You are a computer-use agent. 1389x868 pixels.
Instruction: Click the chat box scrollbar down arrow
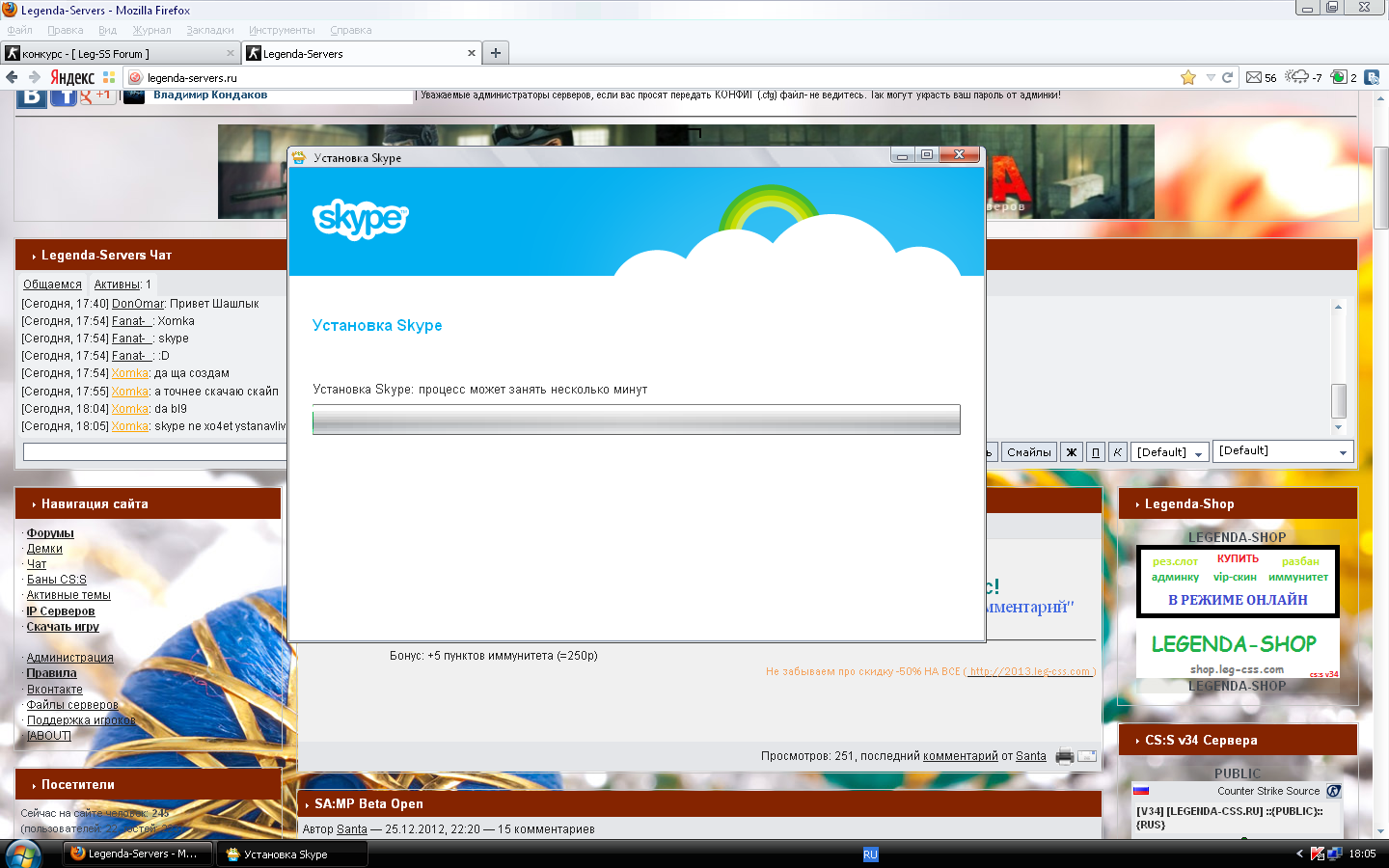coord(1338,427)
